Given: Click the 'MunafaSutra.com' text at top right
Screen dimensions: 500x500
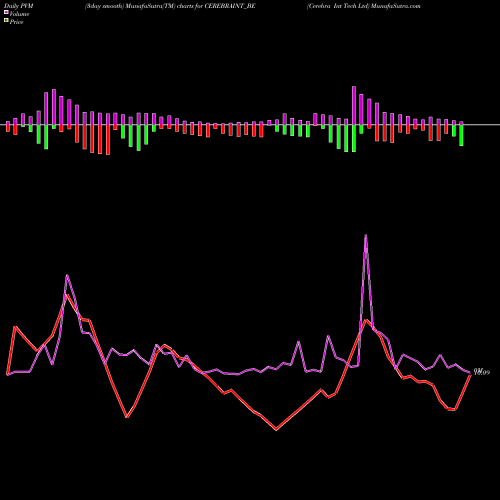Looking at the screenshot, I should click(396, 6).
